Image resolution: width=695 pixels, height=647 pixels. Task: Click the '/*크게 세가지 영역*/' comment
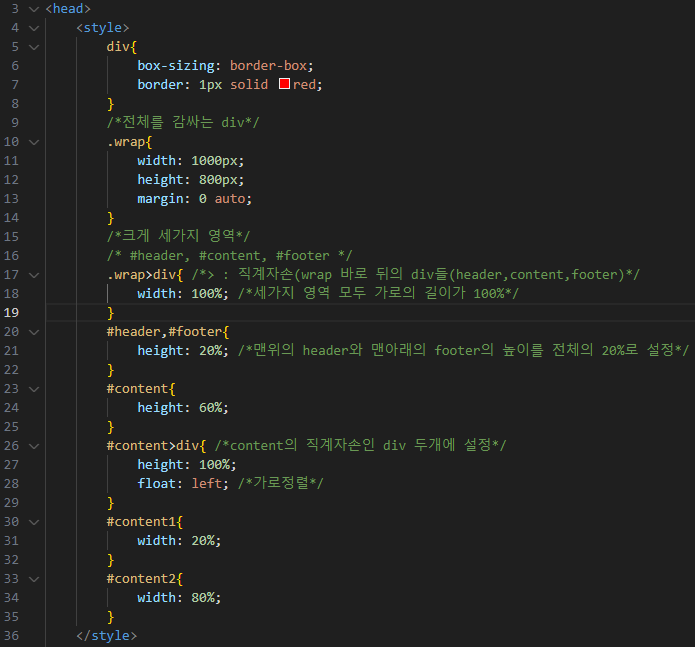[x=179, y=236]
